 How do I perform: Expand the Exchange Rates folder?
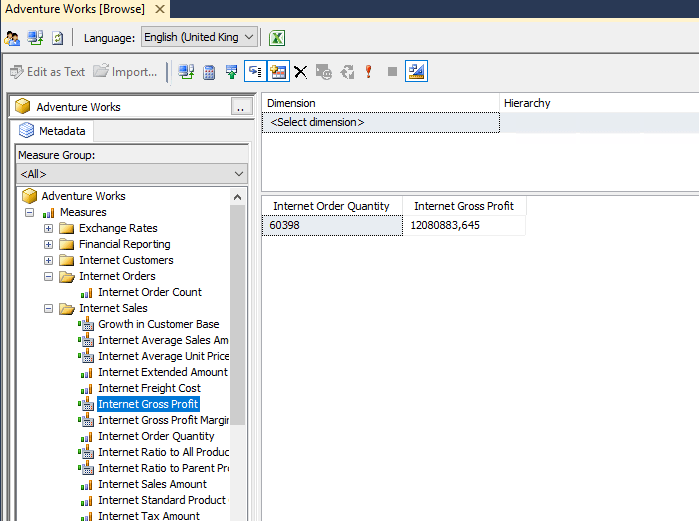coord(49,229)
